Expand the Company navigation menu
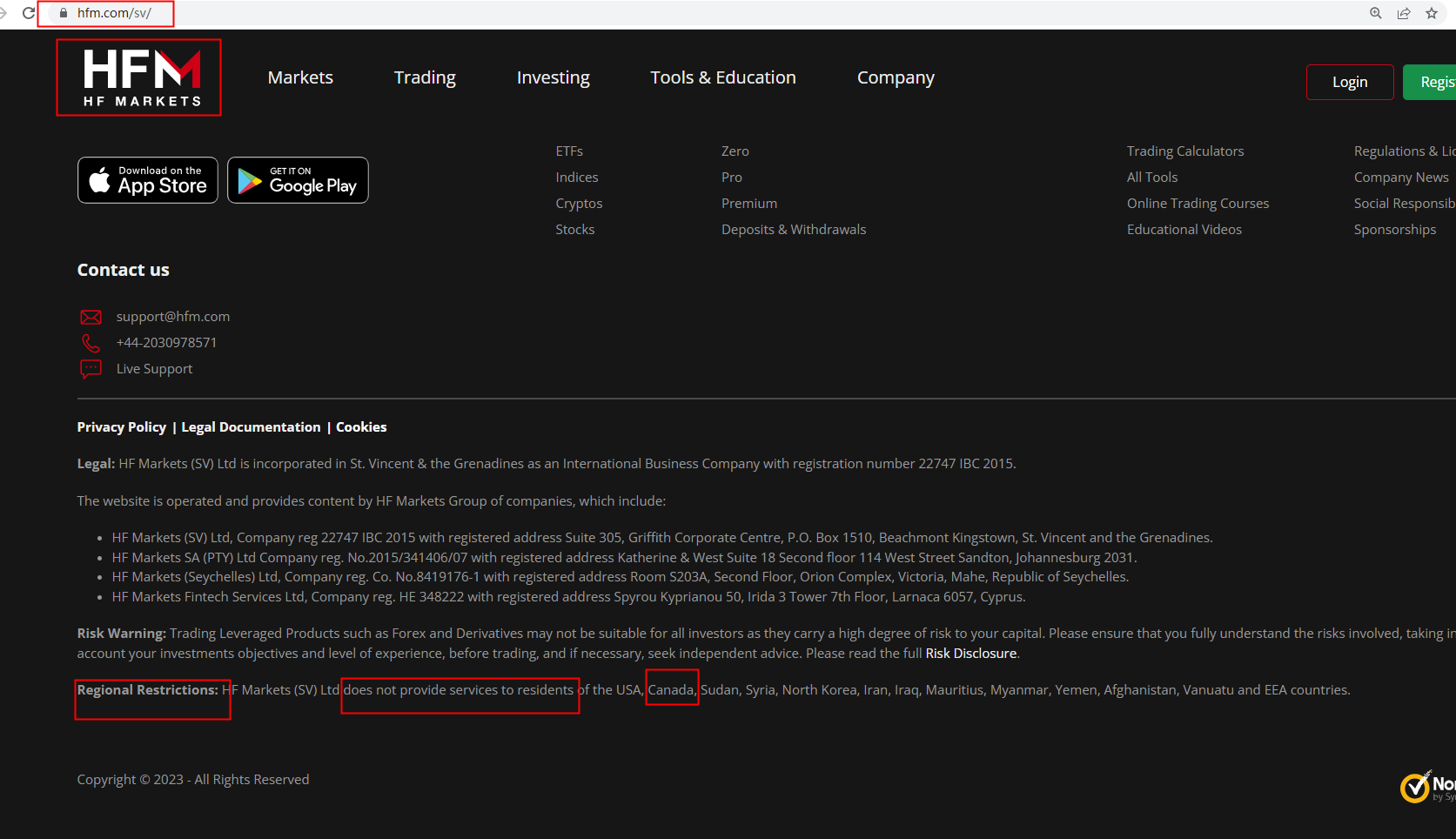 (x=896, y=77)
